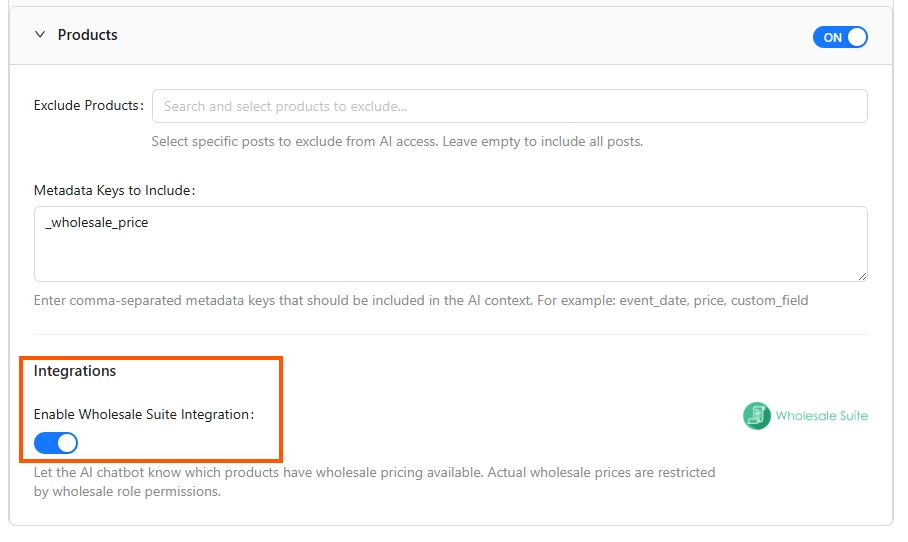The width and height of the screenshot is (908, 542).
Task: Collapse the Products section chevron
Action: click(x=40, y=35)
